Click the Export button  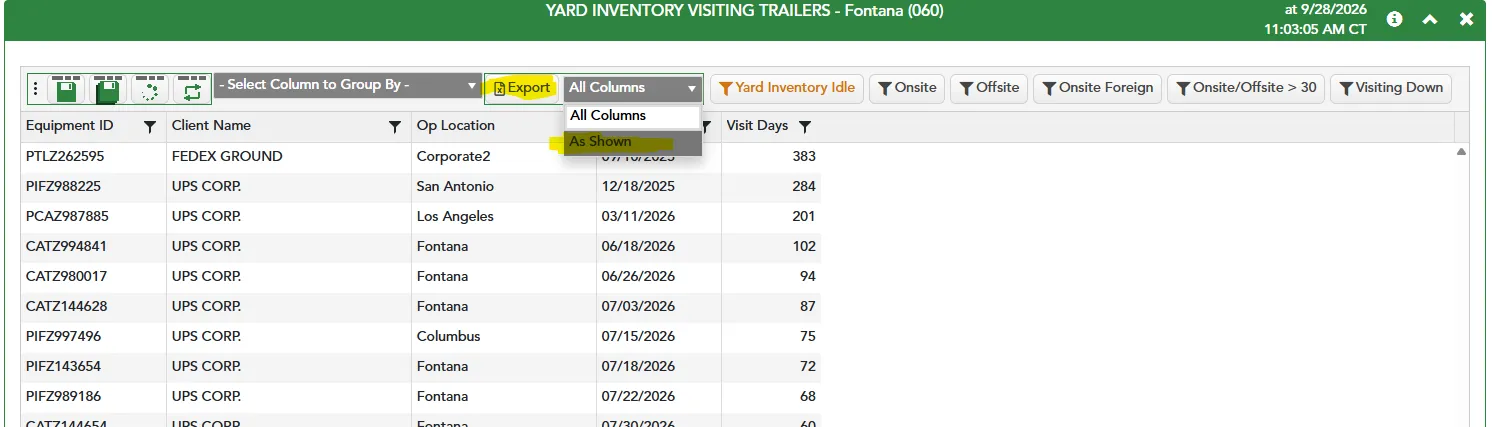point(522,88)
